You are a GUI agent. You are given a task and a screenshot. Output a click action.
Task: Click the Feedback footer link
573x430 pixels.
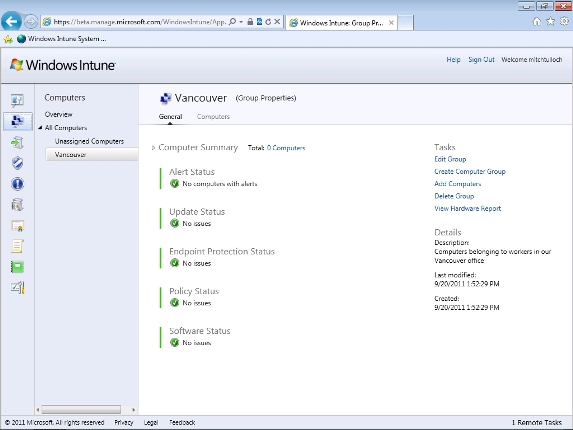click(182, 422)
